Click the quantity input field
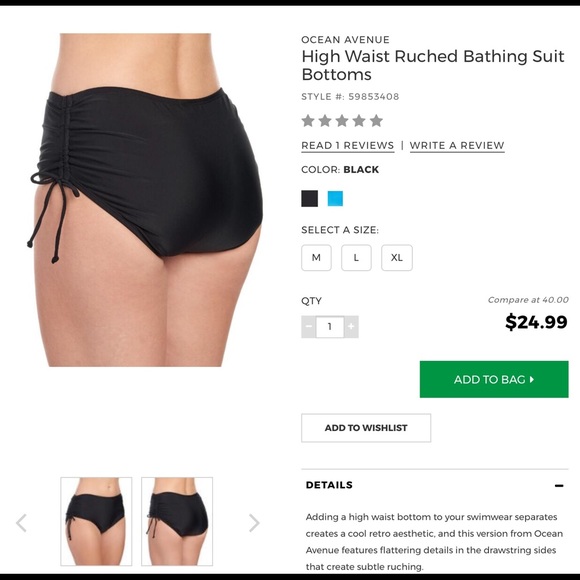This screenshot has height=580, width=580. click(330, 327)
